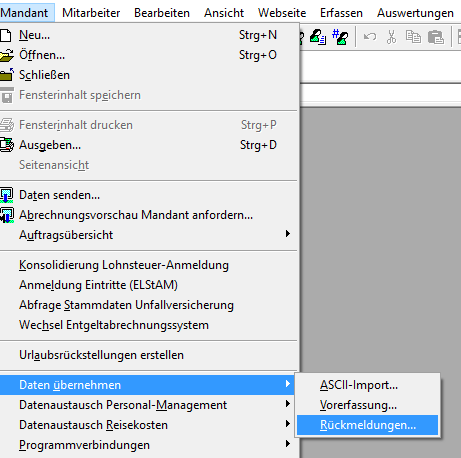Open the Mitarbeiter menu
The width and height of the screenshot is (461, 458).
[91, 13]
